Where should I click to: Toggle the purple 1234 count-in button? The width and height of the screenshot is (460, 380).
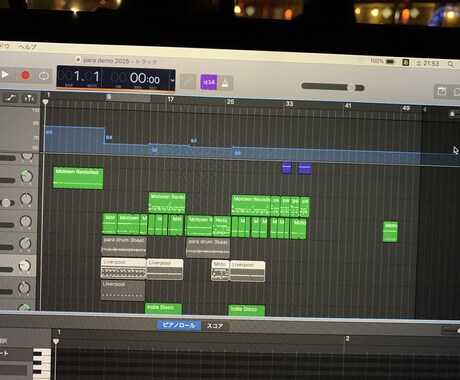(209, 82)
